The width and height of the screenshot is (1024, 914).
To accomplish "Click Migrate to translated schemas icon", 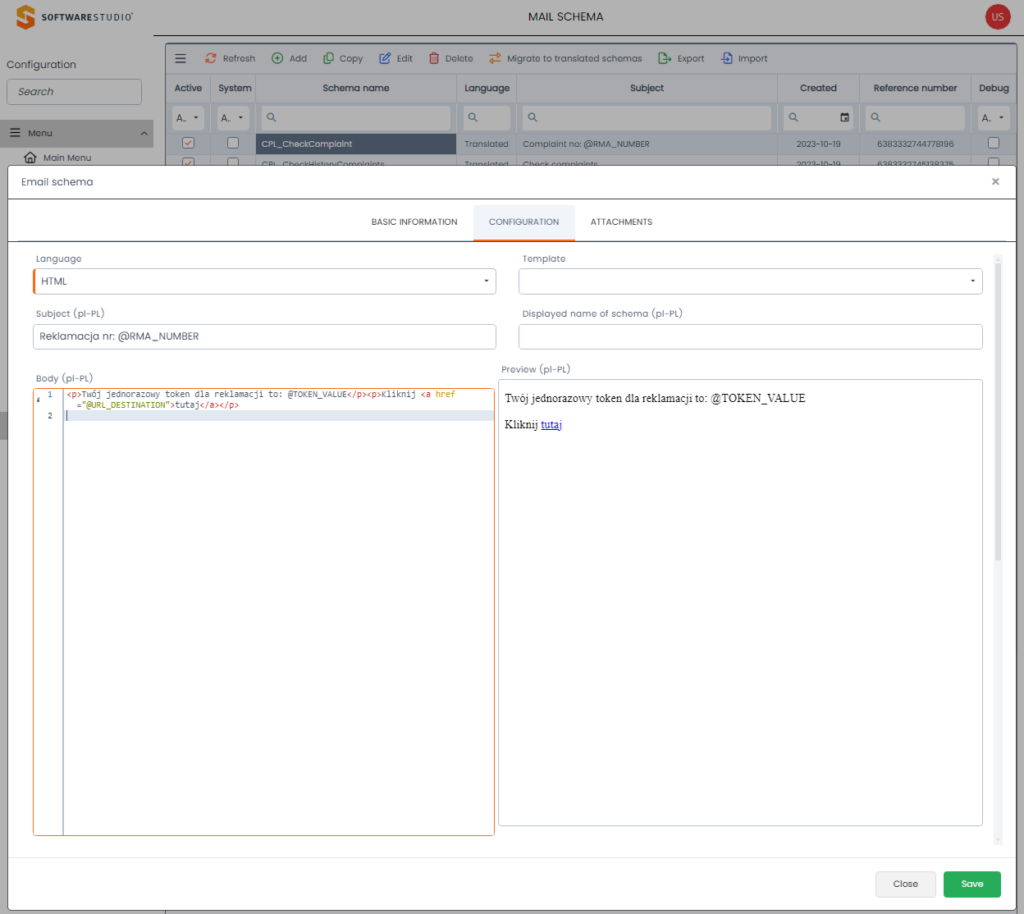I will pos(495,59).
